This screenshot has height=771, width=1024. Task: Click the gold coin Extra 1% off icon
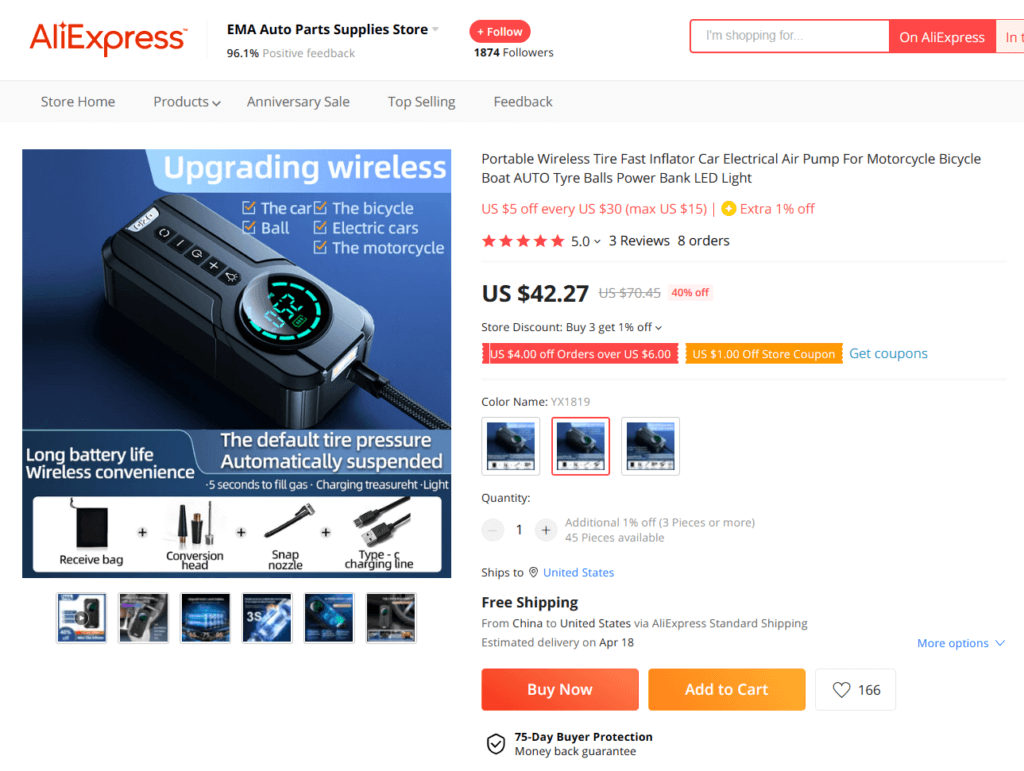click(x=729, y=209)
